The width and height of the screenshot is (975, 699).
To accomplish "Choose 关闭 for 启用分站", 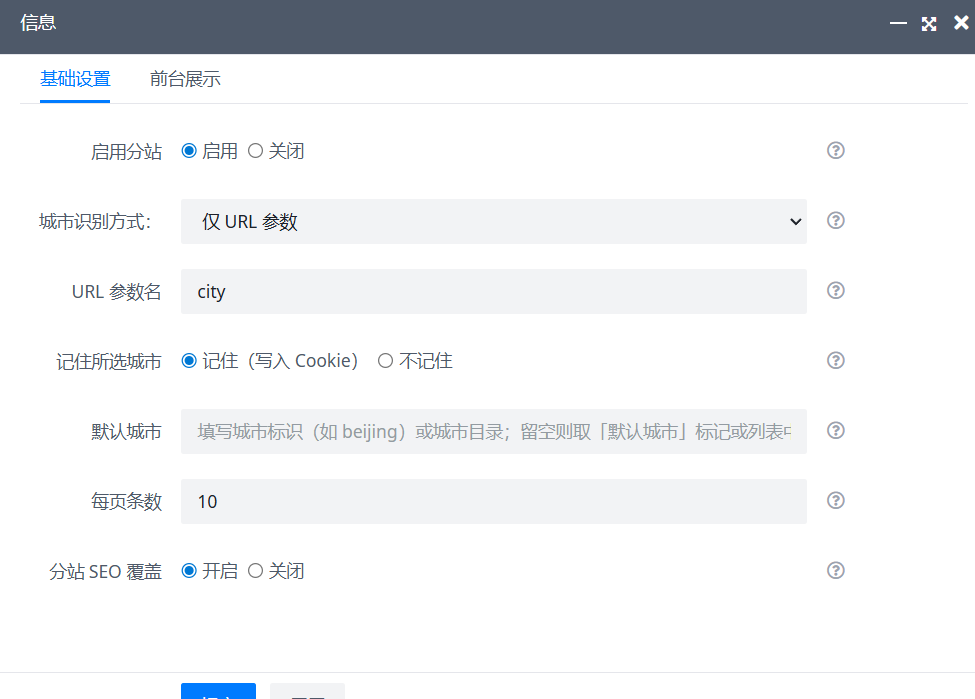I will coord(255,151).
